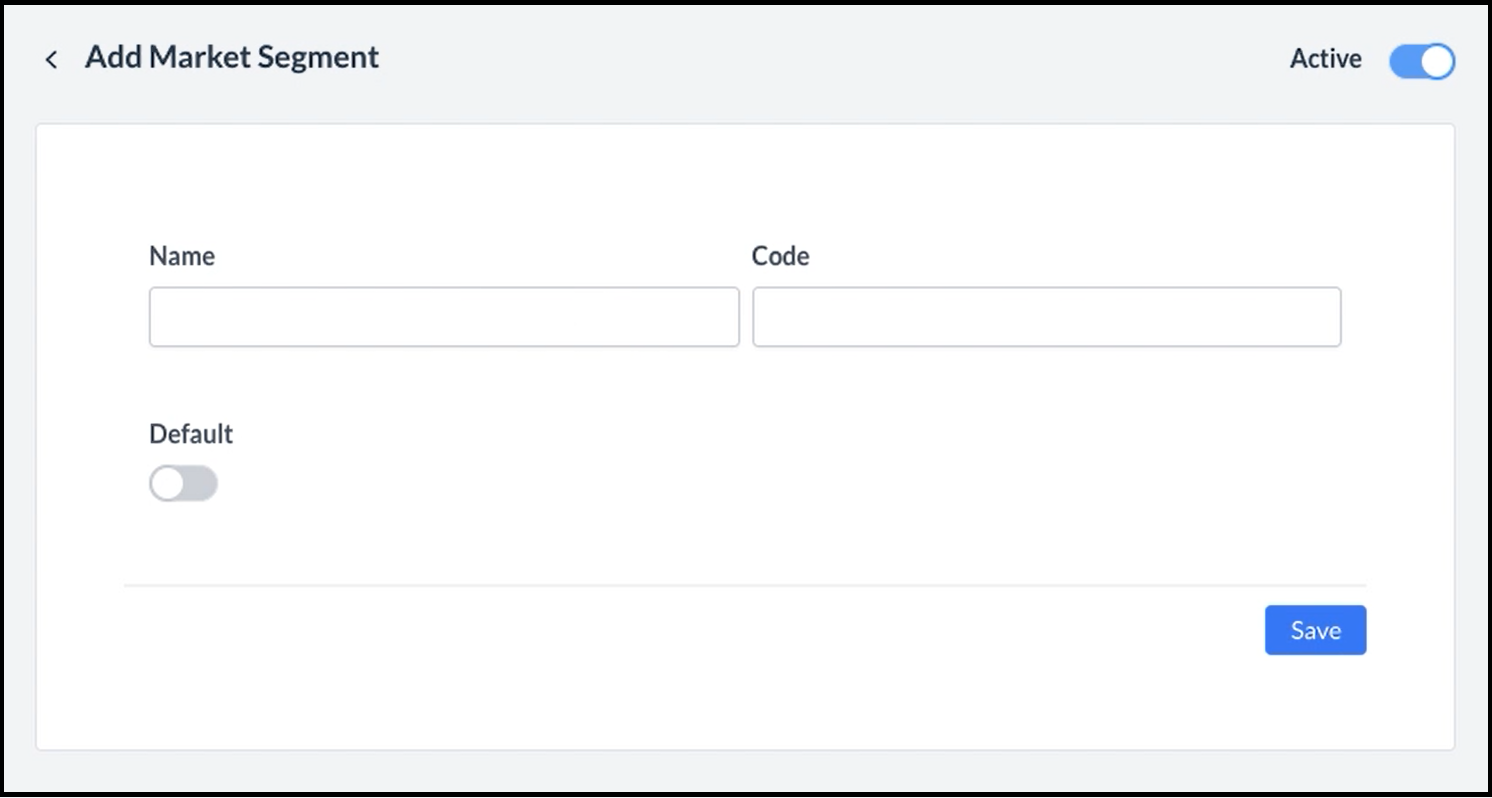Image resolution: width=1492 pixels, height=798 pixels.
Task: Click the white knob of the Default switch
Action: 168,484
